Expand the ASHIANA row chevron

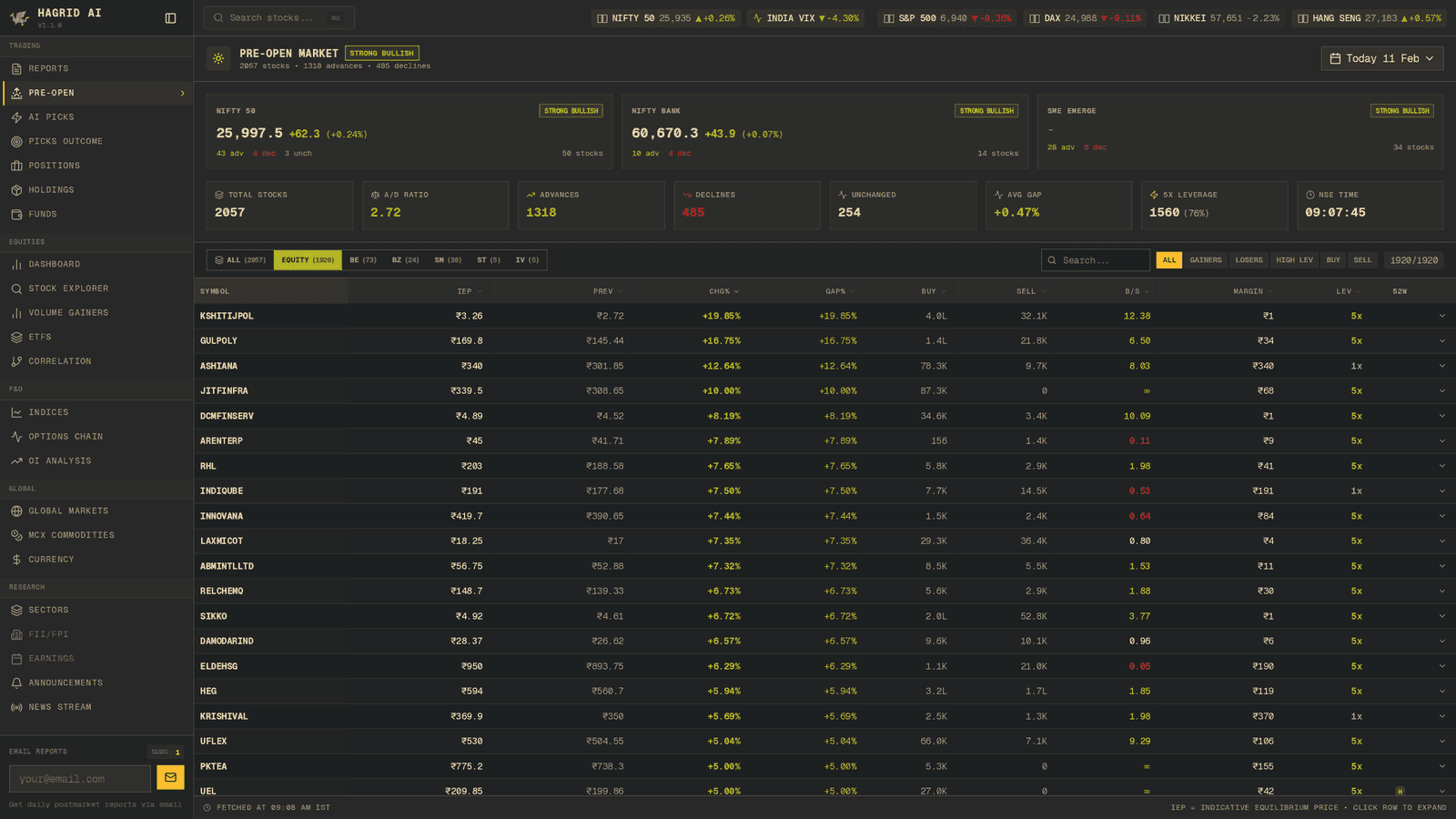point(1441,366)
